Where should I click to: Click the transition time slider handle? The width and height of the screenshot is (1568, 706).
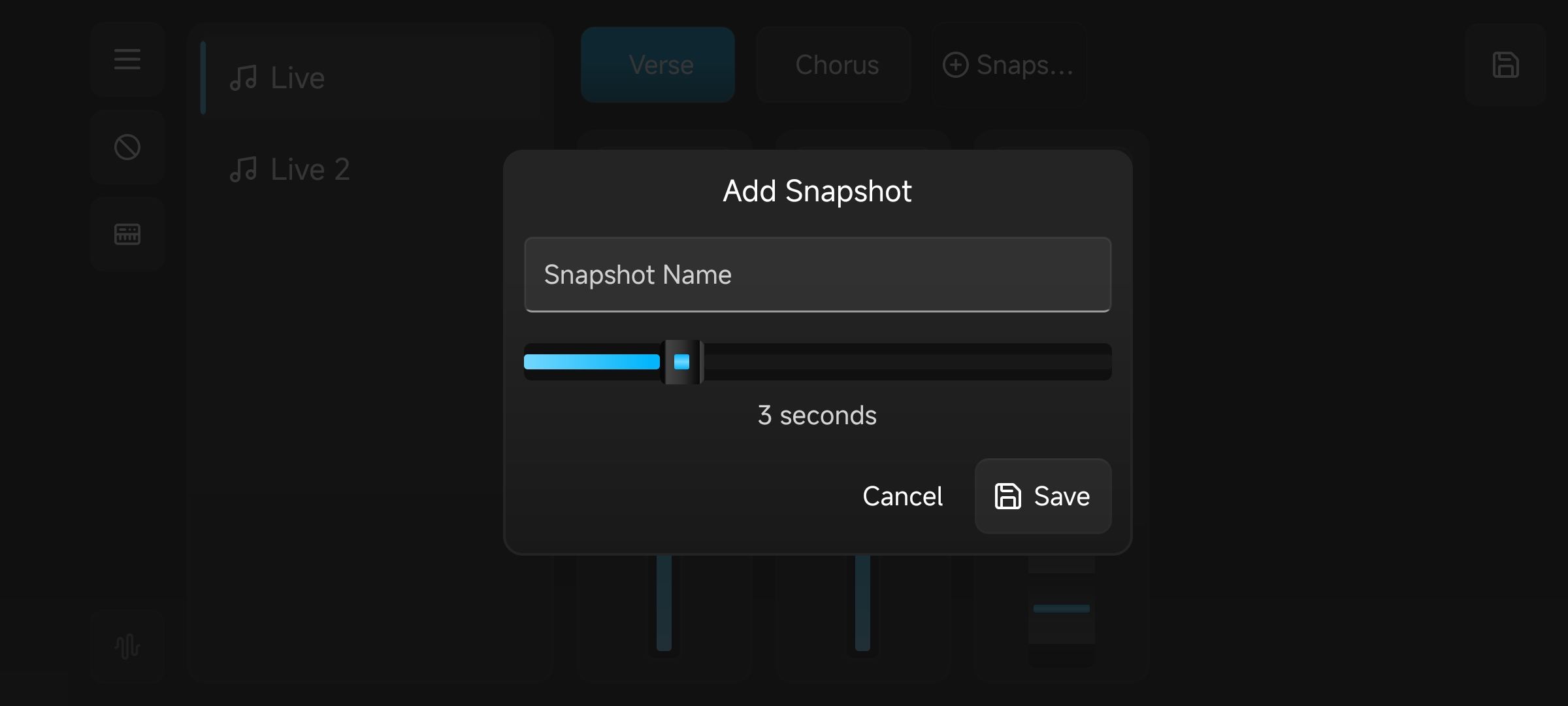click(681, 361)
